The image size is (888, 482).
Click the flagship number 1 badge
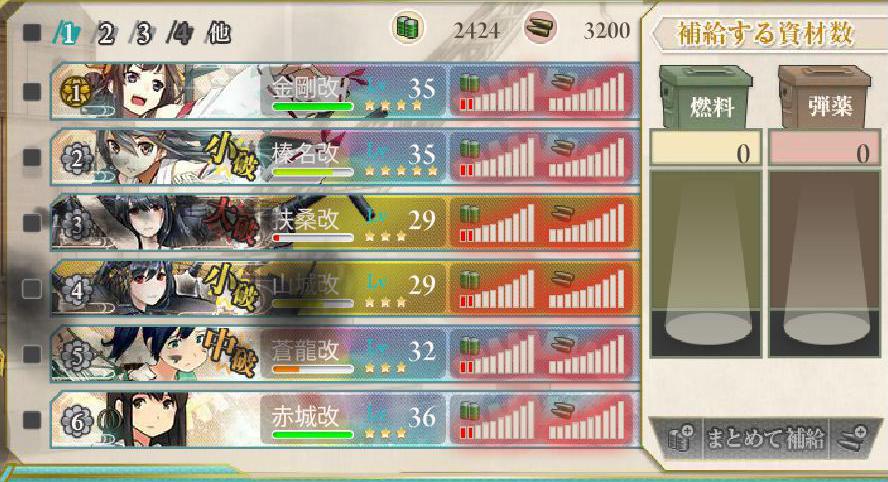click(75, 92)
